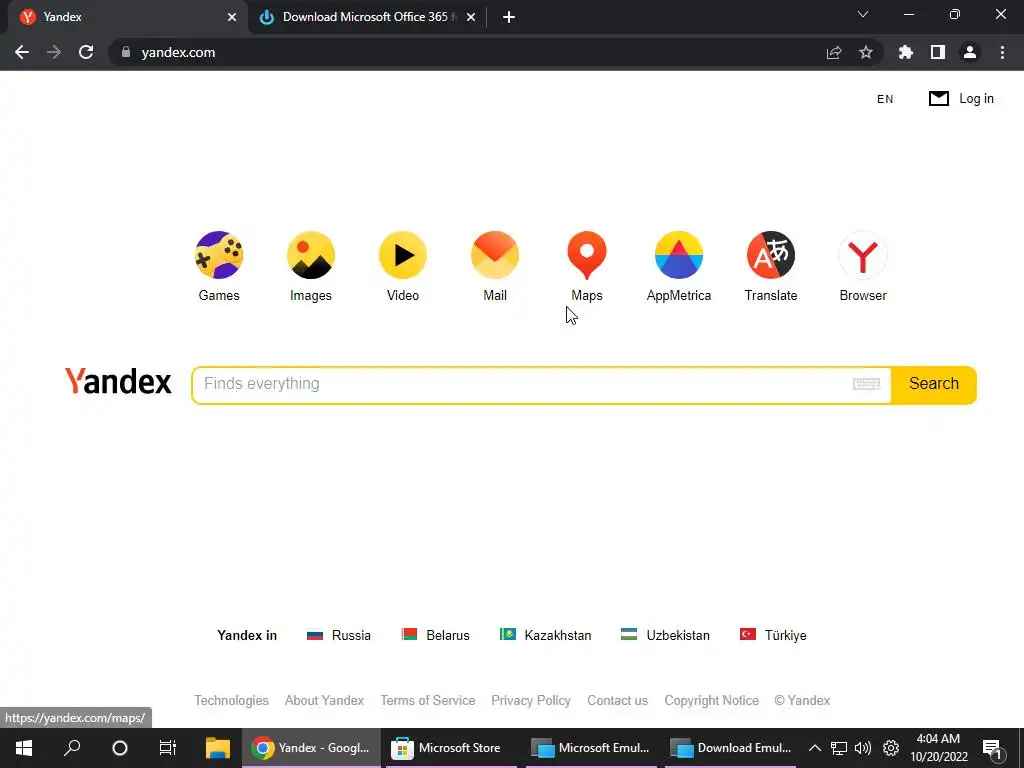Click the mail envelope next to Log in

click(938, 99)
